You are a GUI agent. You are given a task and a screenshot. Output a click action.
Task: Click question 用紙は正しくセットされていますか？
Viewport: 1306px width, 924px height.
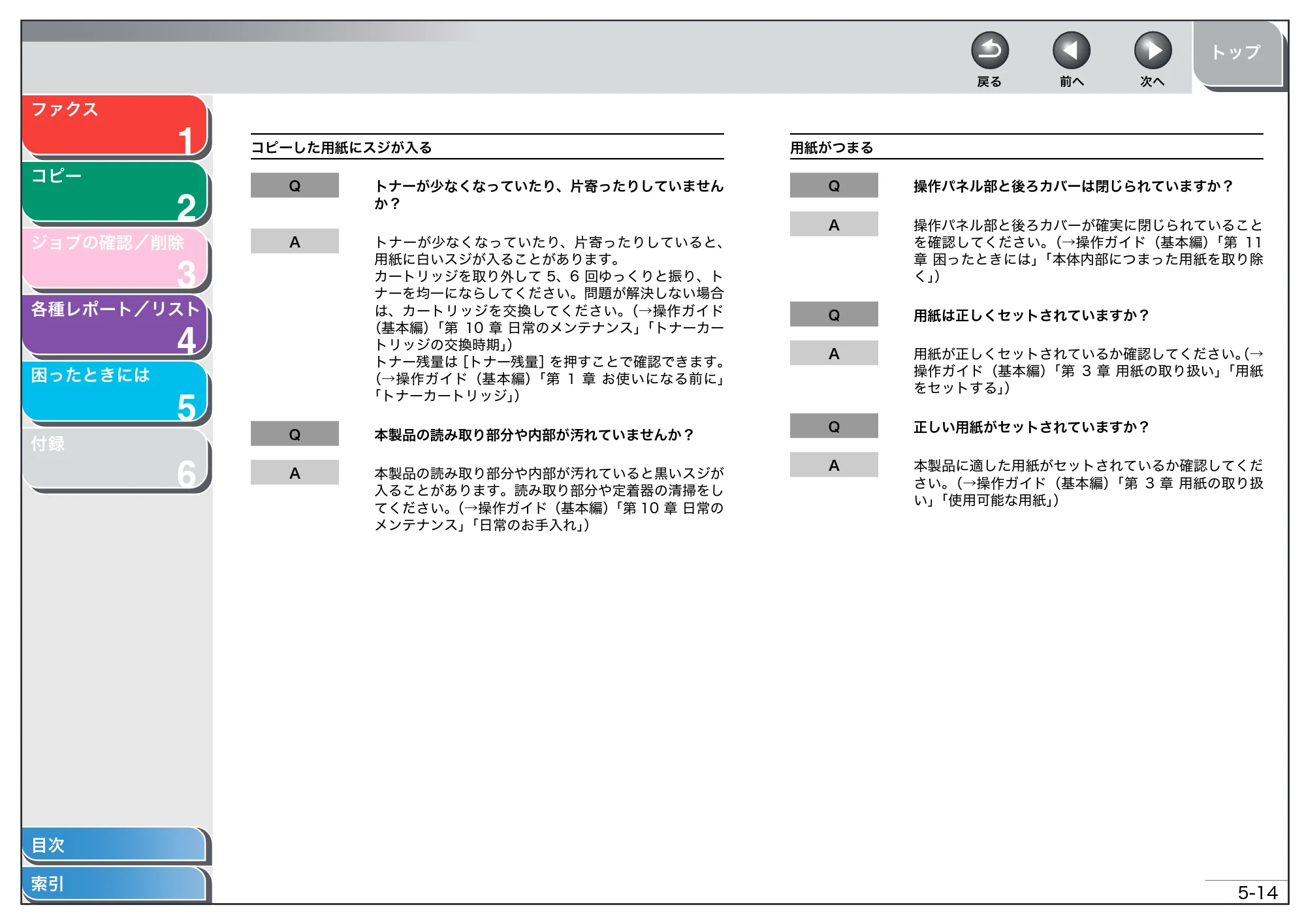click(x=1031, y=315)
